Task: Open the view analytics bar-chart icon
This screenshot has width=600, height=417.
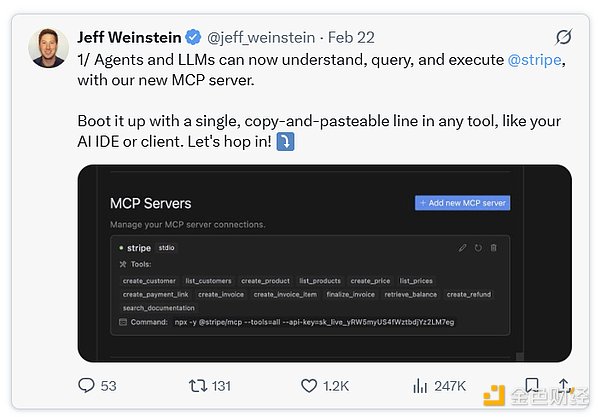Action: click(420, 385)
